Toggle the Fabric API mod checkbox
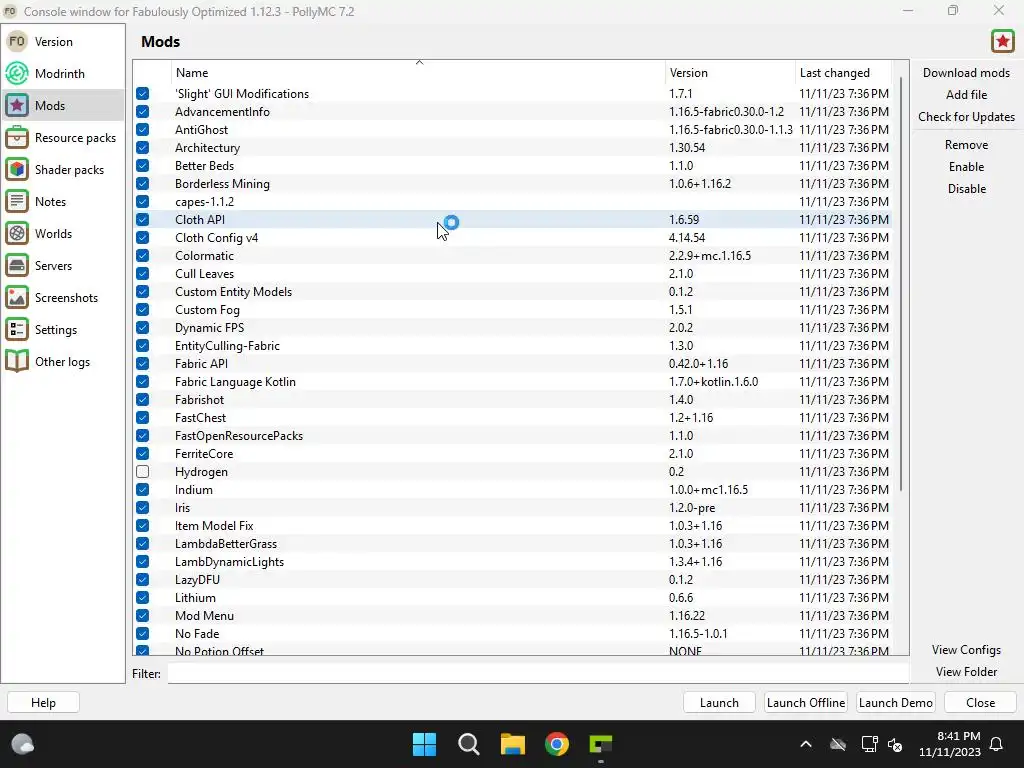The height and width of the screenshot is (768, 1024). pyautogui.click(x=142, y=364)
